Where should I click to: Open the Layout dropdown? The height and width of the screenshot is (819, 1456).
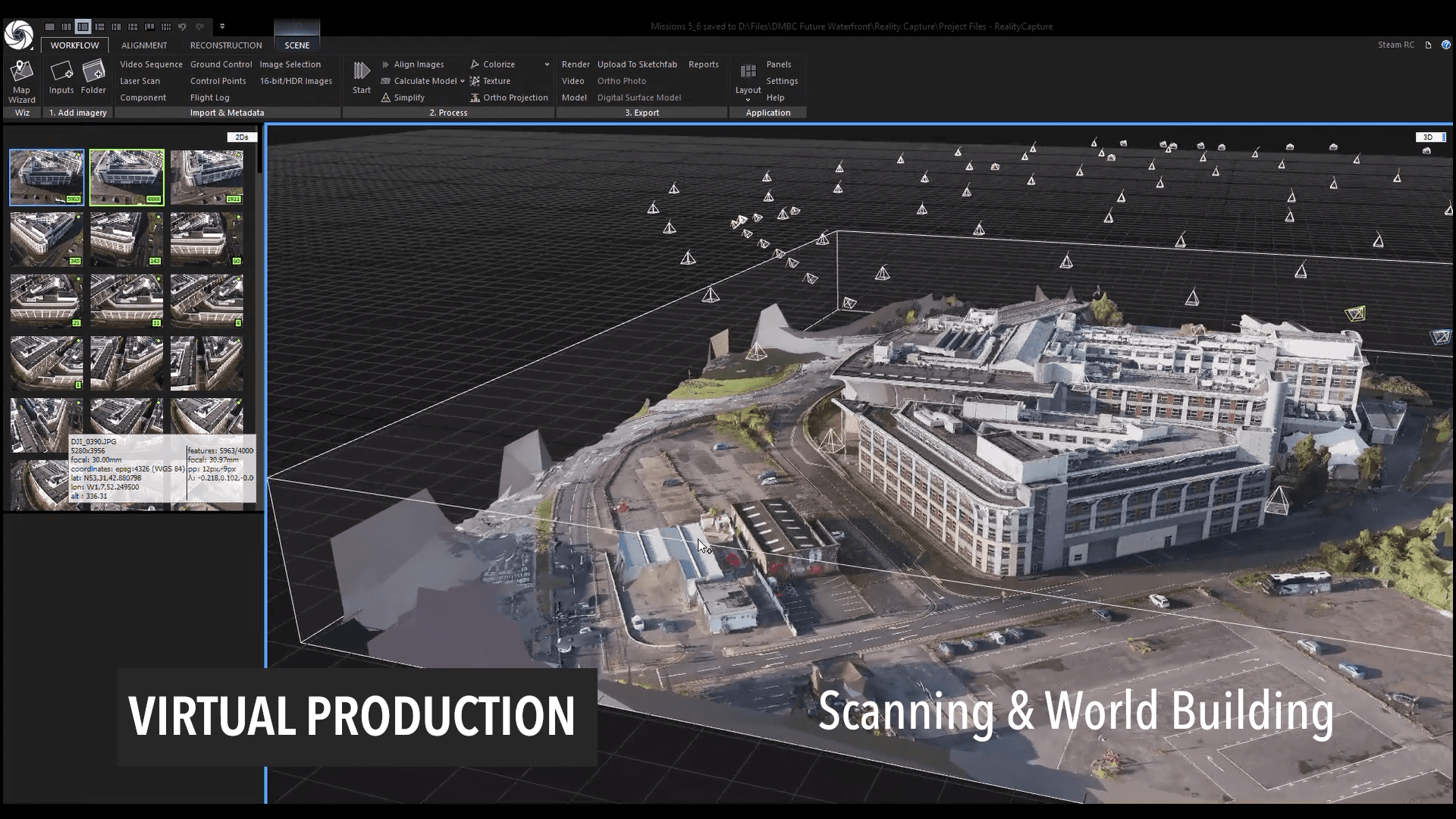pos(748,90)
